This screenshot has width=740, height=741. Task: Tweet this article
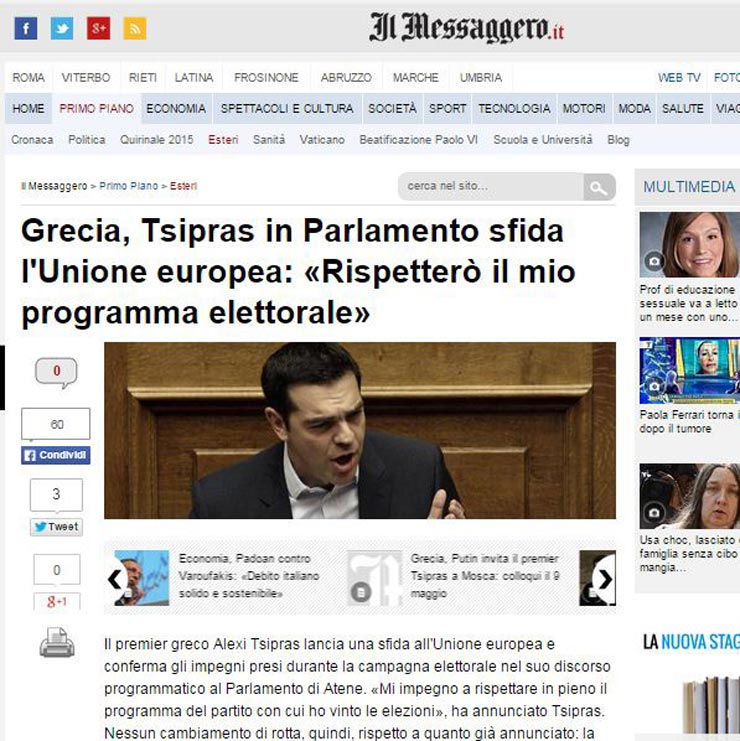56,526
